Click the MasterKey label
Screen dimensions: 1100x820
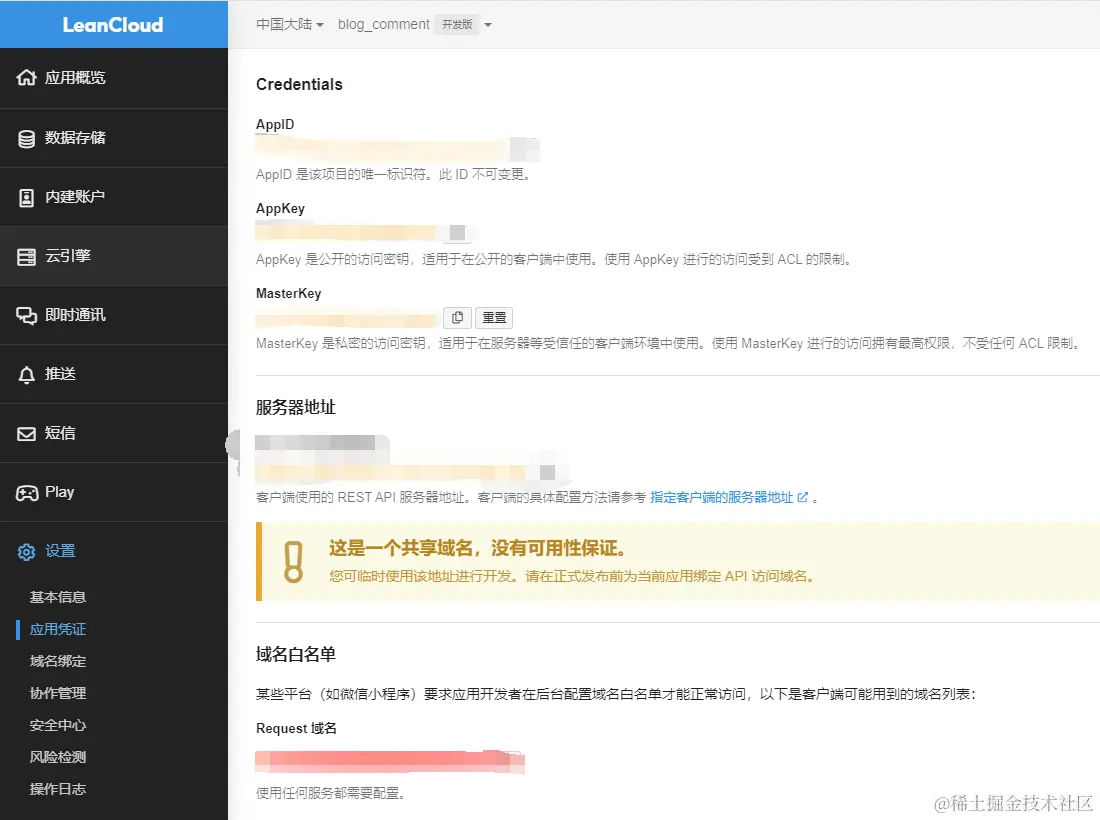[288, 293]
